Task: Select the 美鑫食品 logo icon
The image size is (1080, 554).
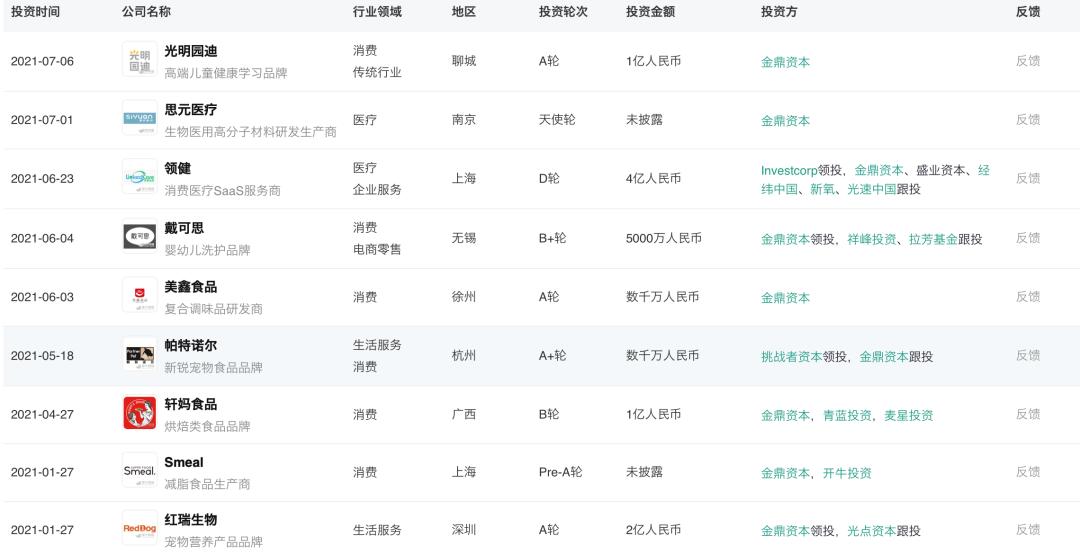Action: click(x=139, y=296)
